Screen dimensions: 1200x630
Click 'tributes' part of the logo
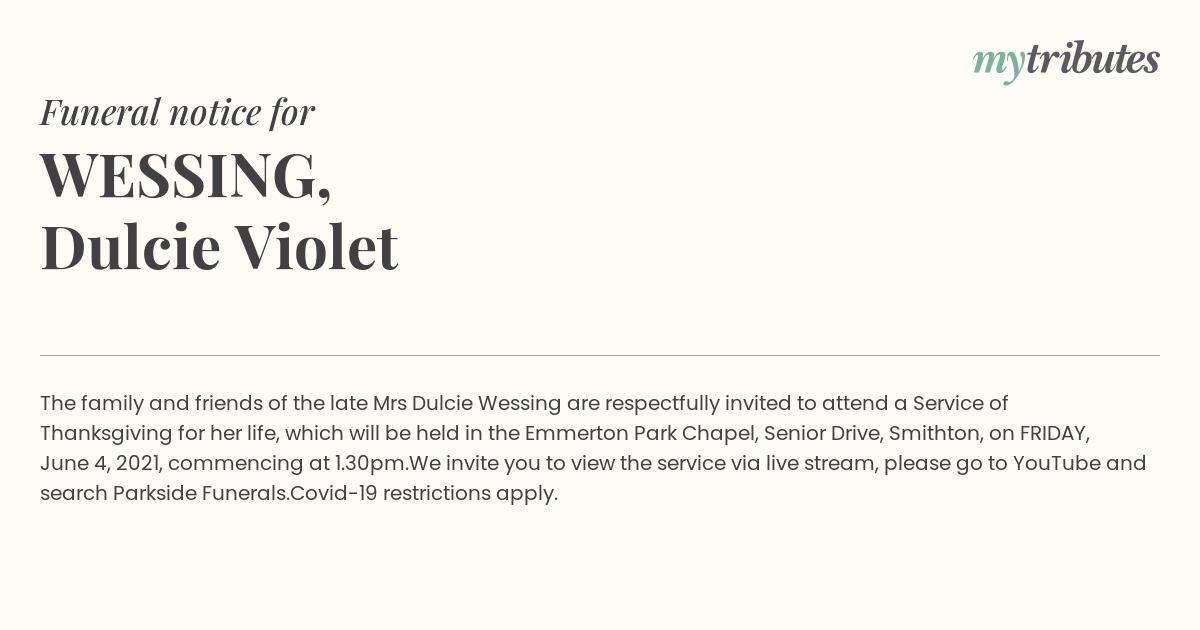1093,59
